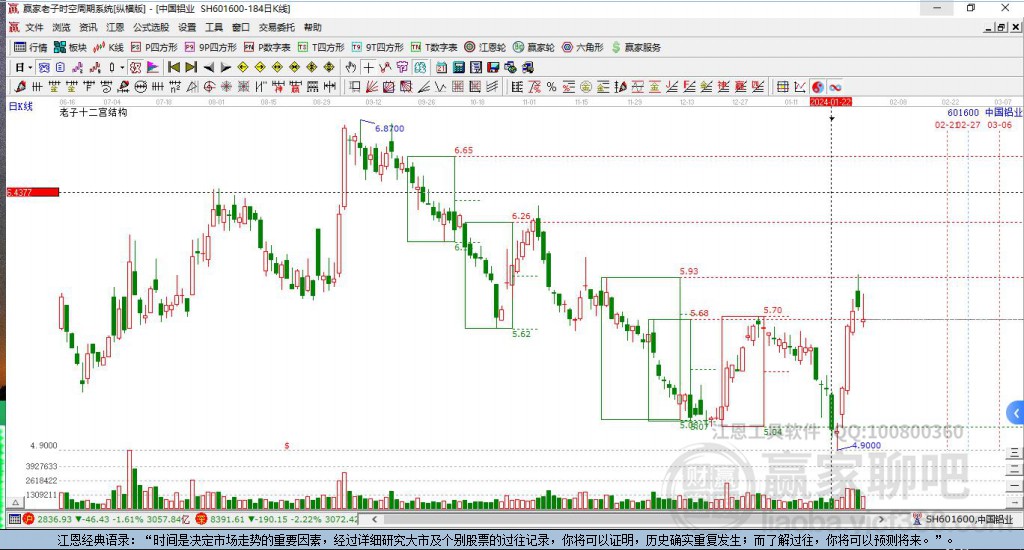The height and width of the screenshot is (550, 1024).
Task: Open the 公式选股 menu
Action: point(151,27)
